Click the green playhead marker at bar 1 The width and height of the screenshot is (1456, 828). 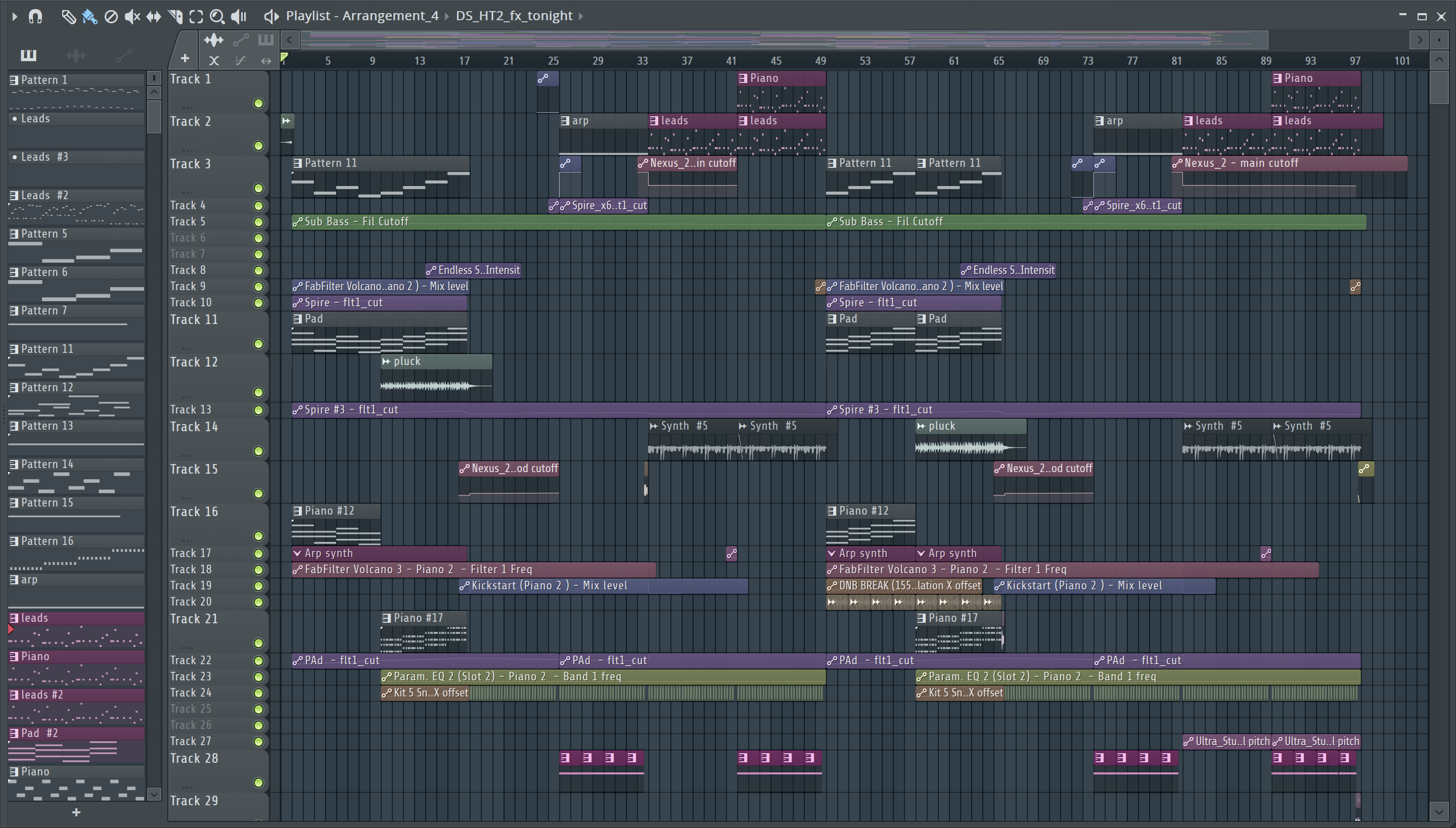tap(284, 58)
